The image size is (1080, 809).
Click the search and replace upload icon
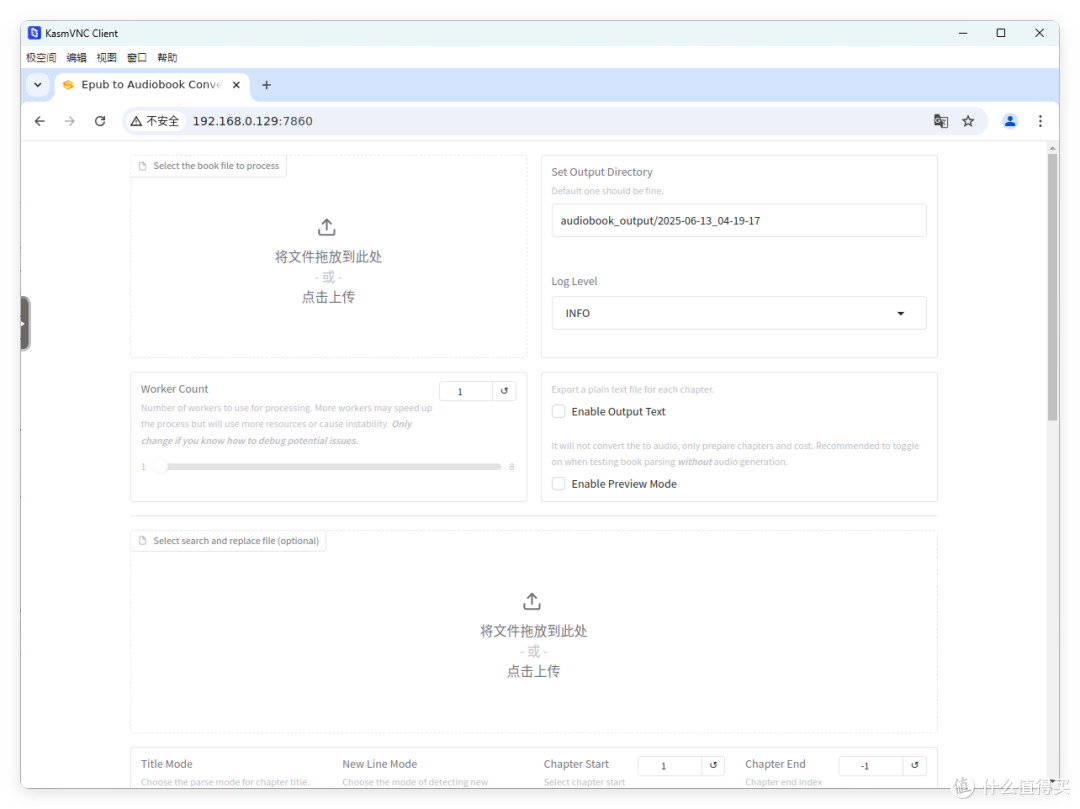[x=532, y=601]
